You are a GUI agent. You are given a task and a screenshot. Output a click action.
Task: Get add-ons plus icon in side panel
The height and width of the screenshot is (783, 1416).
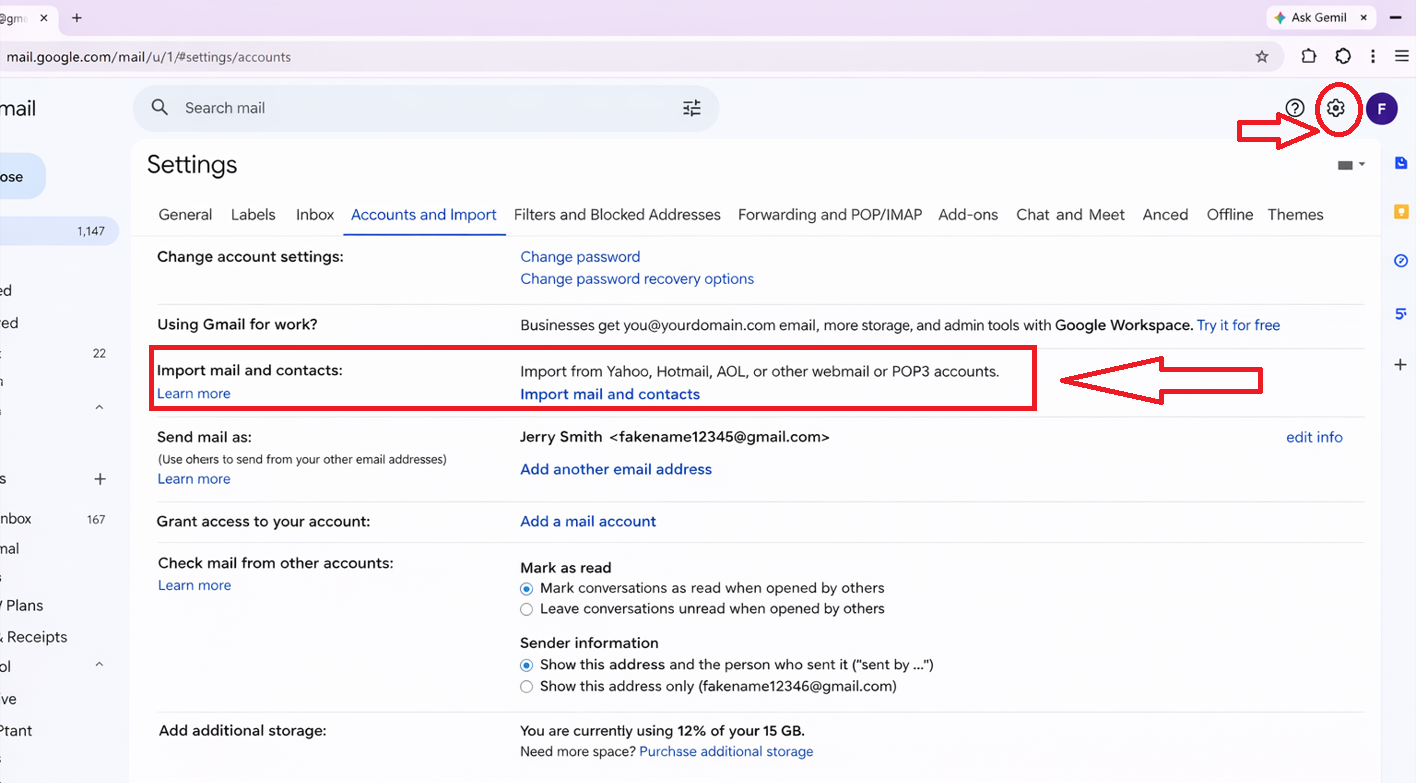pyautogui.click(x=1401, y=364)
